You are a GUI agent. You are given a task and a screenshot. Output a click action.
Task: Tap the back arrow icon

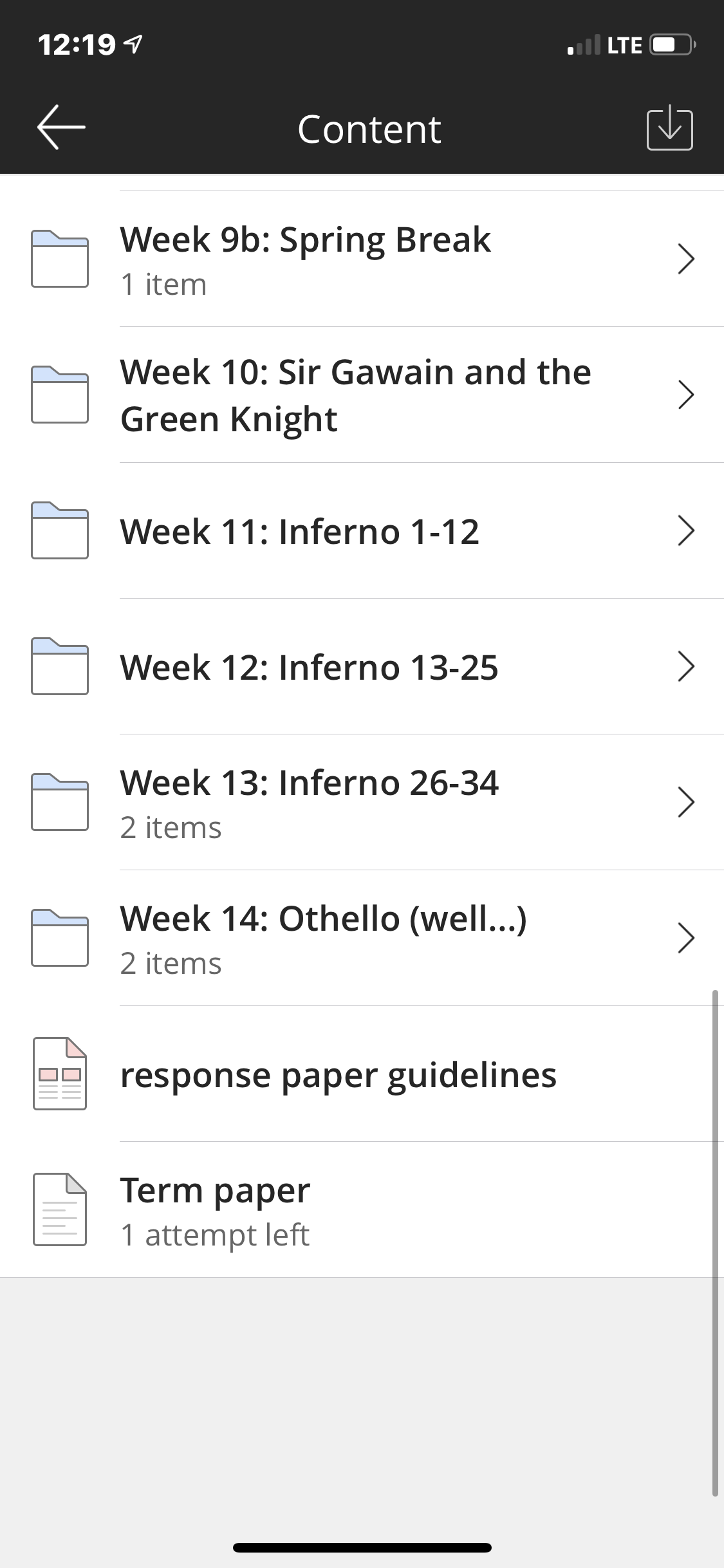[x=60, y=127]
